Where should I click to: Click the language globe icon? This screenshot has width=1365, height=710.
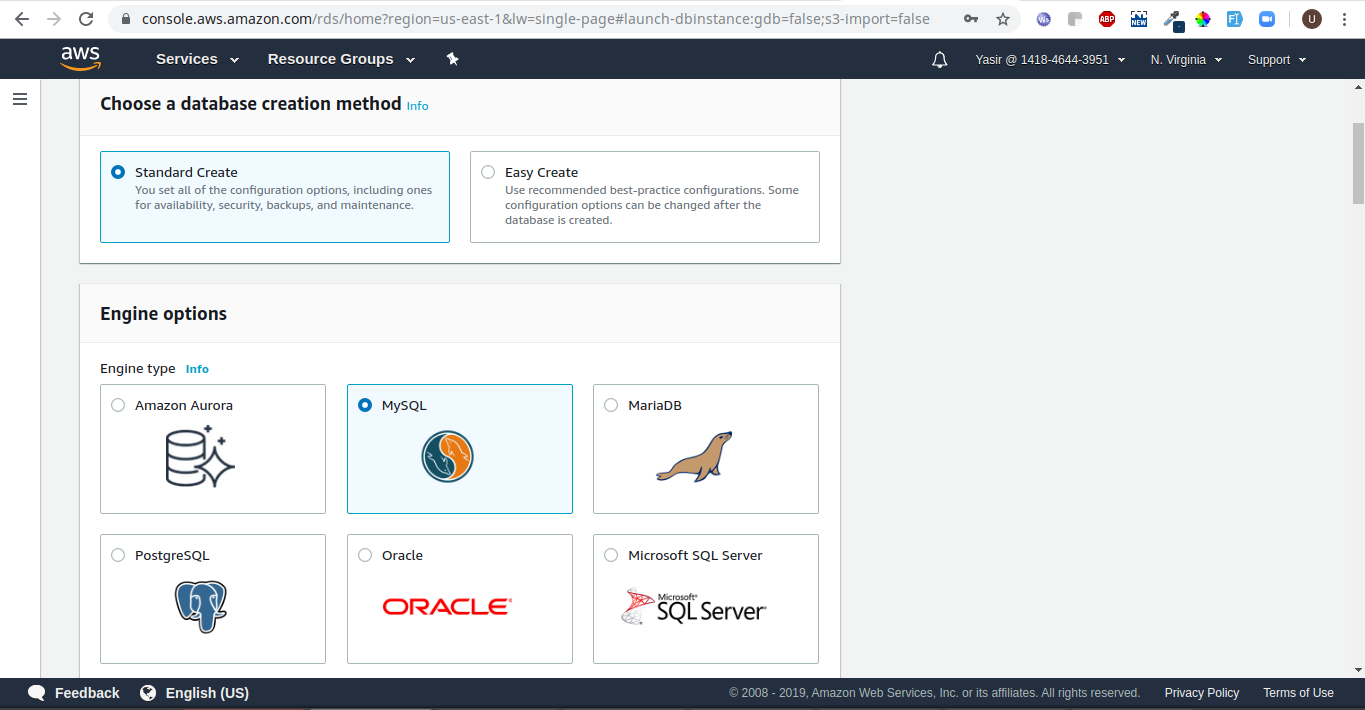148,692
